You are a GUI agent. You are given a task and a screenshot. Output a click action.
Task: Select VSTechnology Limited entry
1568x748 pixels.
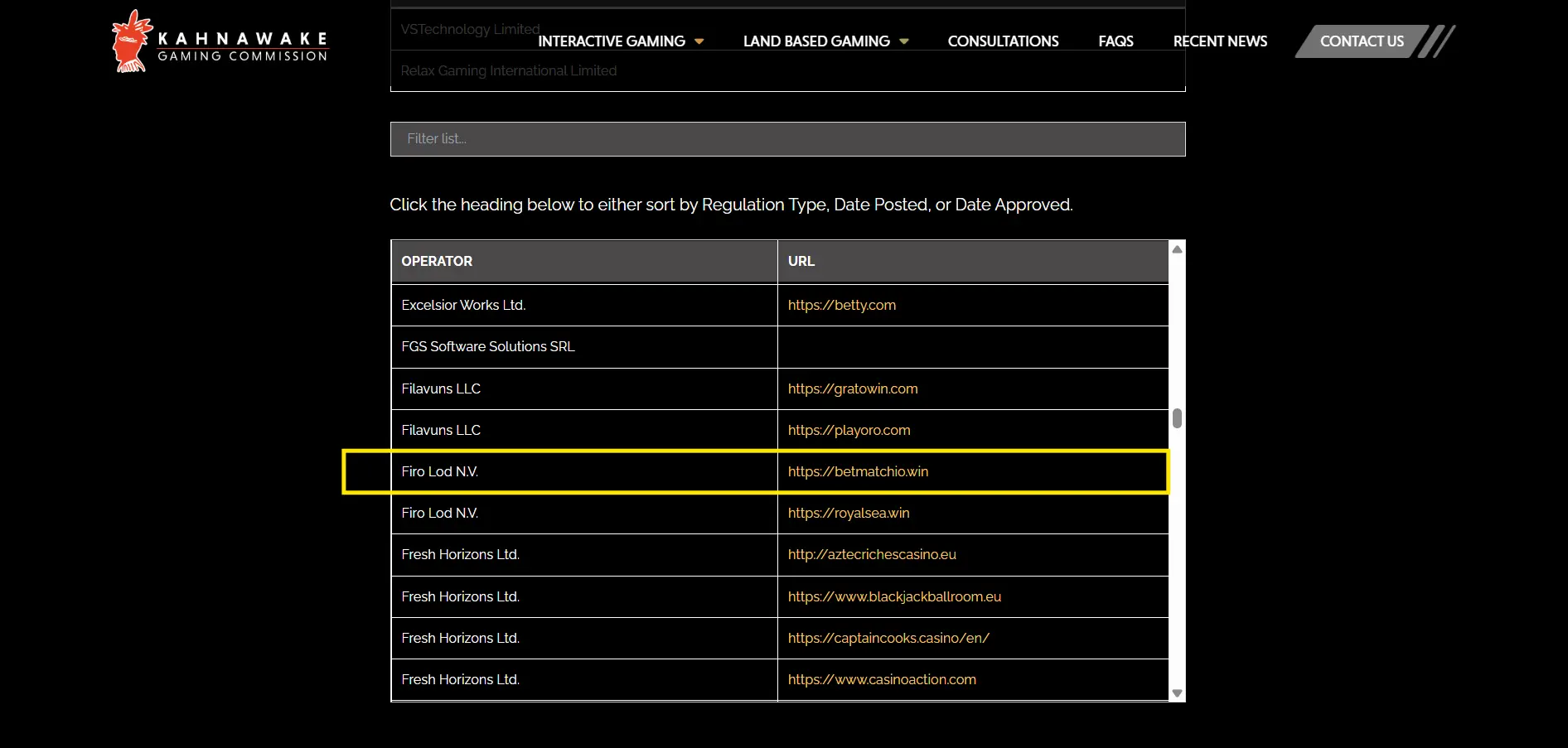coord(470,29)
